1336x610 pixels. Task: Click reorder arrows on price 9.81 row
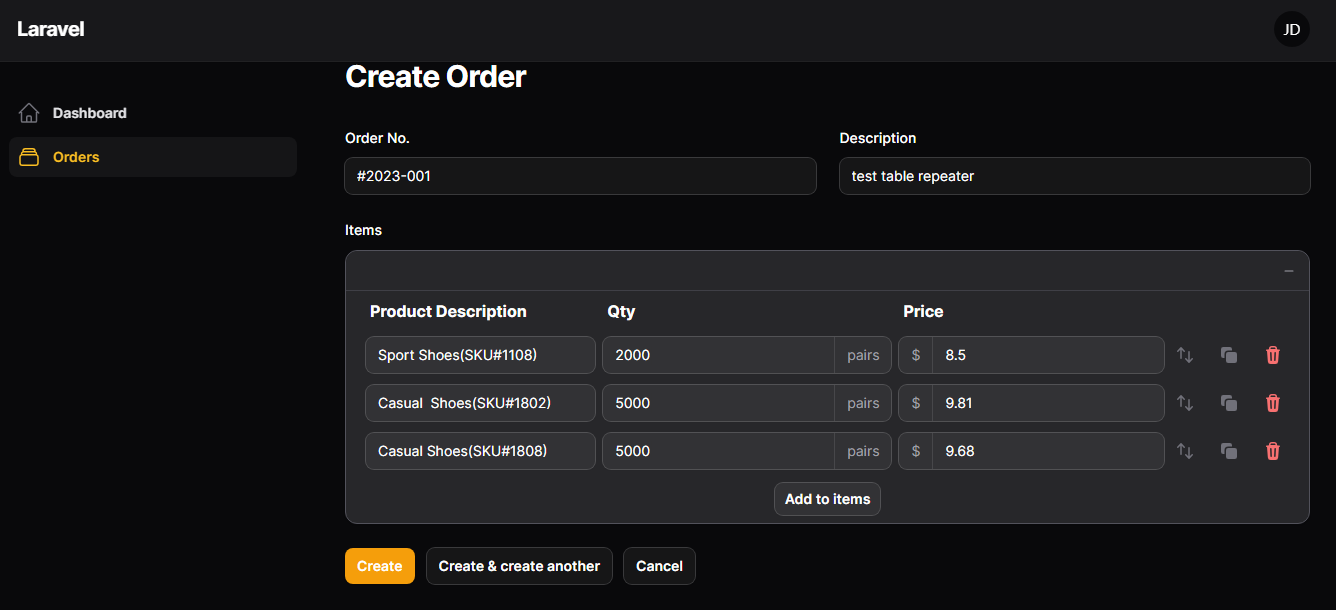[x=1185, y=403]
